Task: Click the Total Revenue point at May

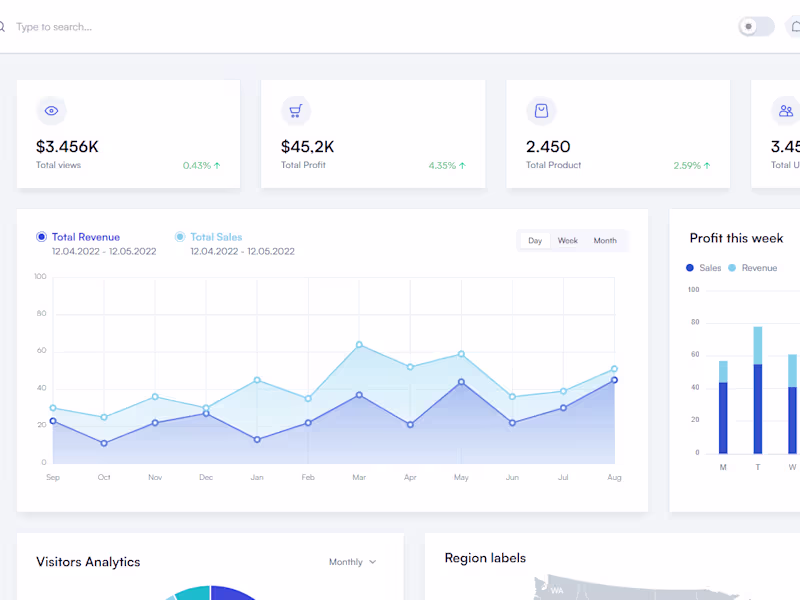Action: (x=461, y=382)
